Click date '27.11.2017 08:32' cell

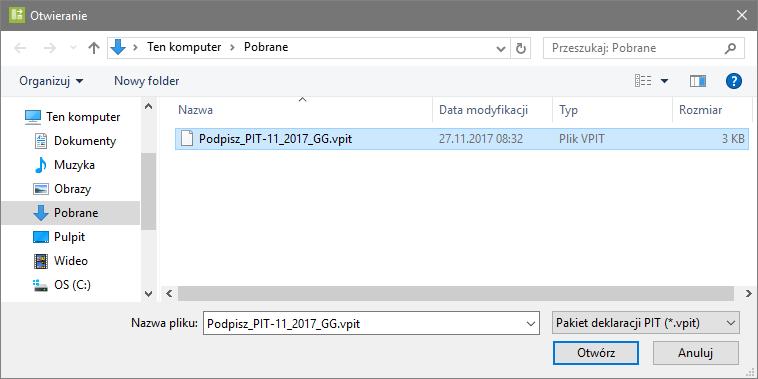(481, 139)
